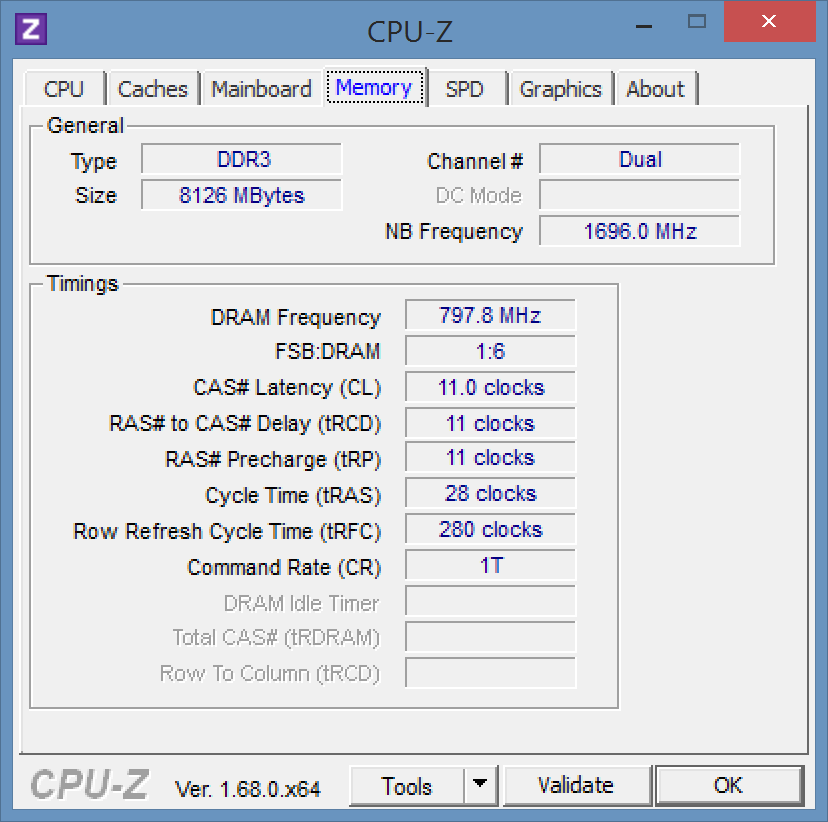
Task: Click the 280 clocks tRFC value
Action: point(491,530)
